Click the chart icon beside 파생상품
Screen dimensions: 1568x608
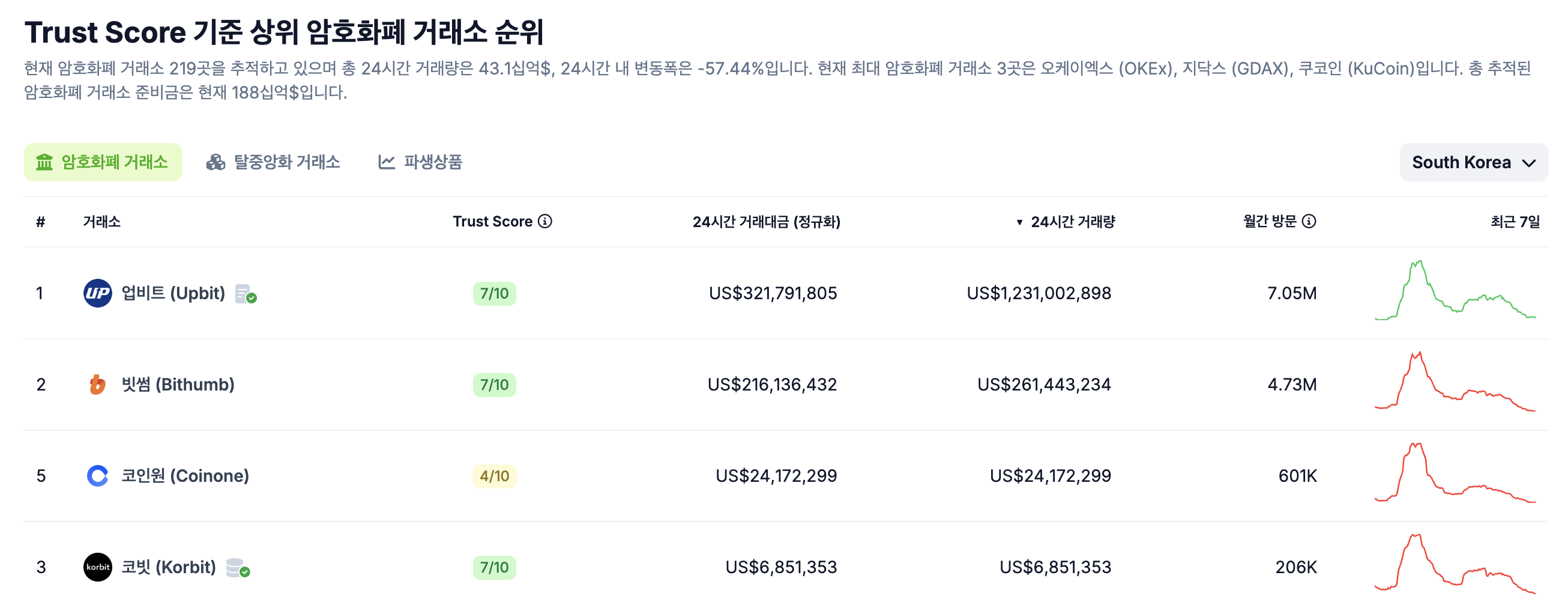tap(386, 162)
